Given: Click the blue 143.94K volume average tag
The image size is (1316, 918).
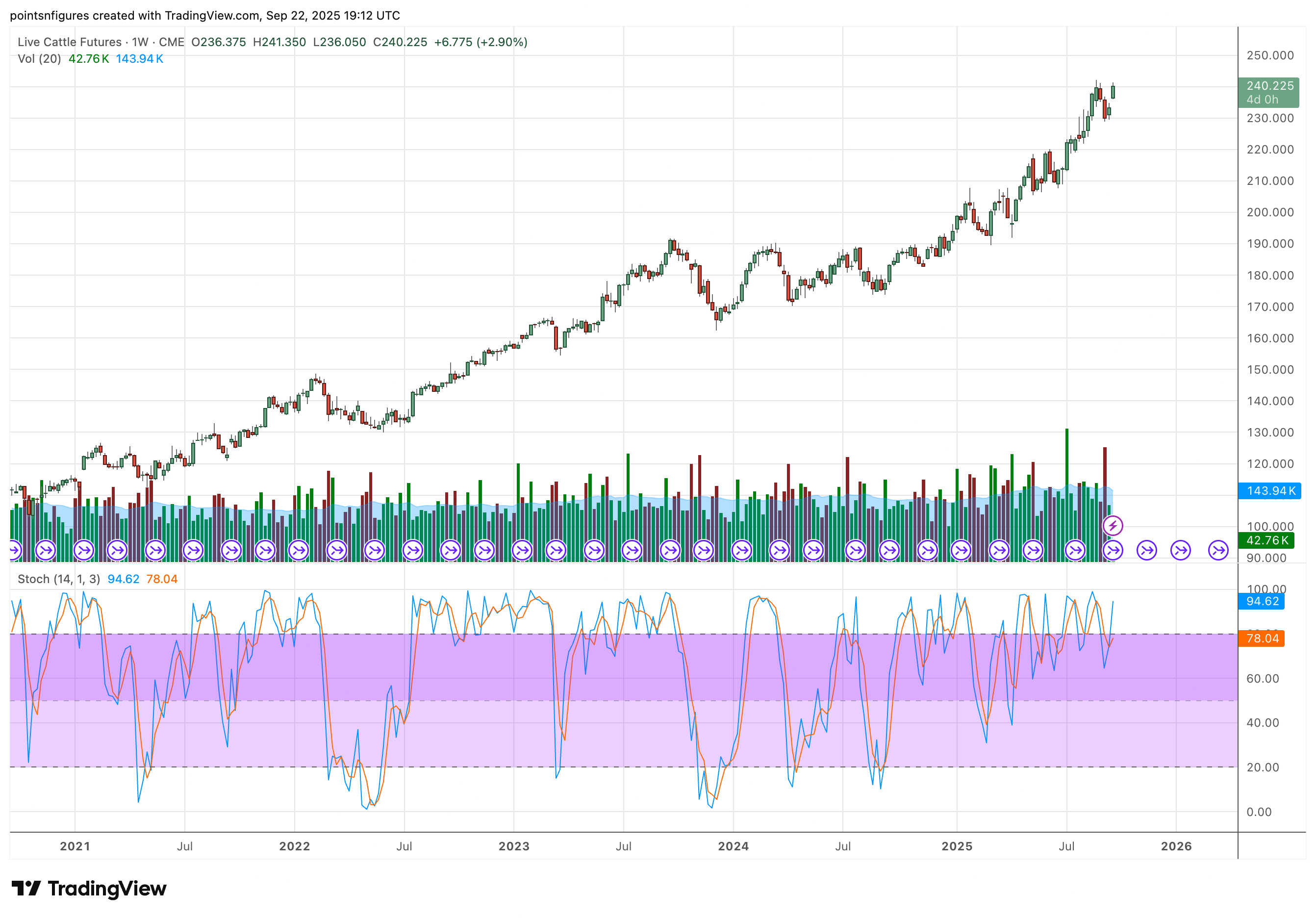Looking at the screenshot, I should pyautogui.click(x=1269, y=491).
